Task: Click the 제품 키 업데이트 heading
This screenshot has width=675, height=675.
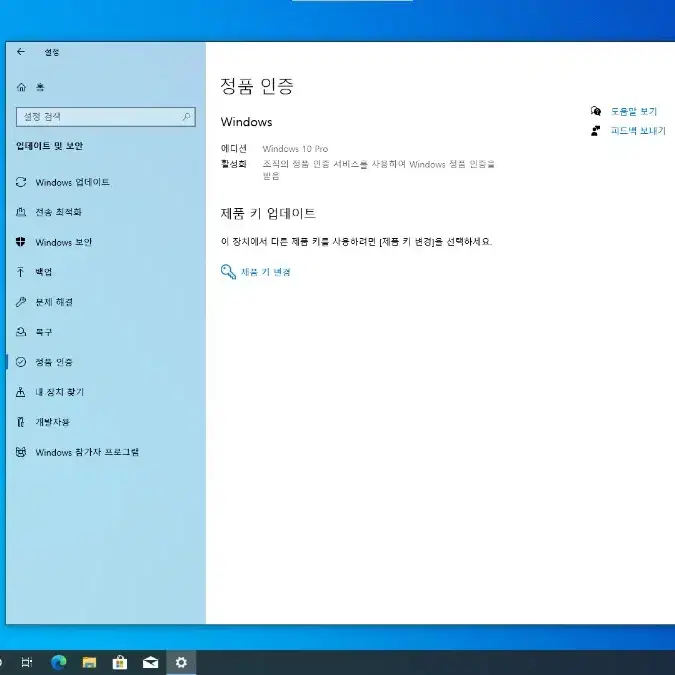Action: pos(268,213)
